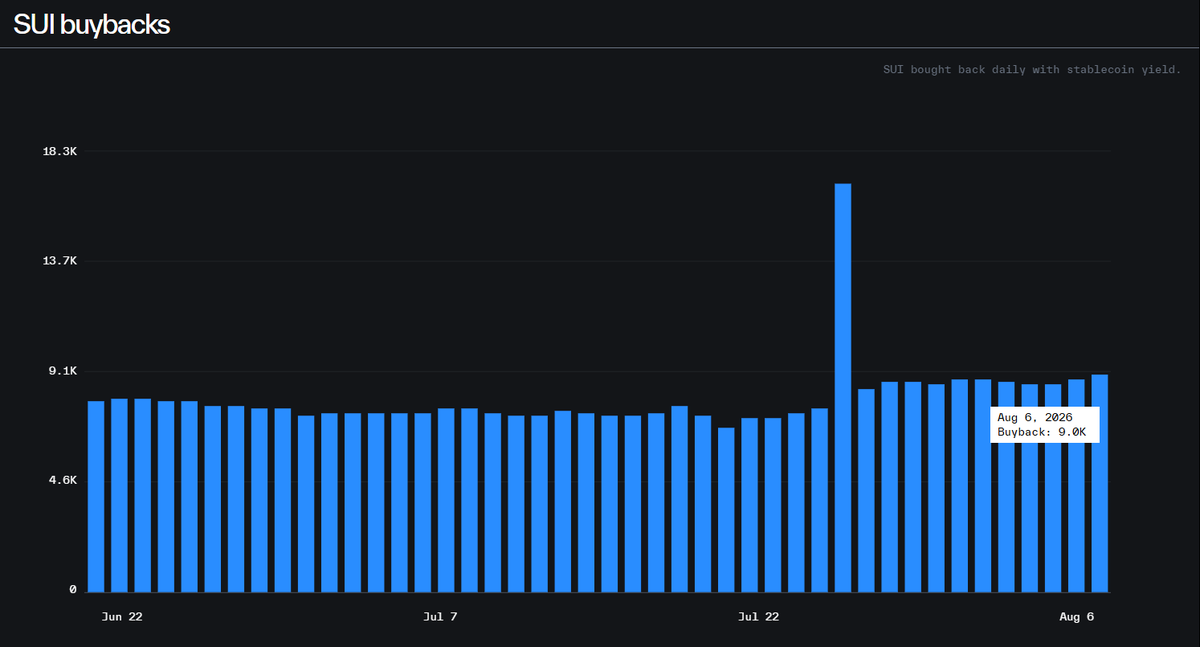
Task: Click the 9.1K y-axis label
Action: pyautogui.click(x=64, y=371)
